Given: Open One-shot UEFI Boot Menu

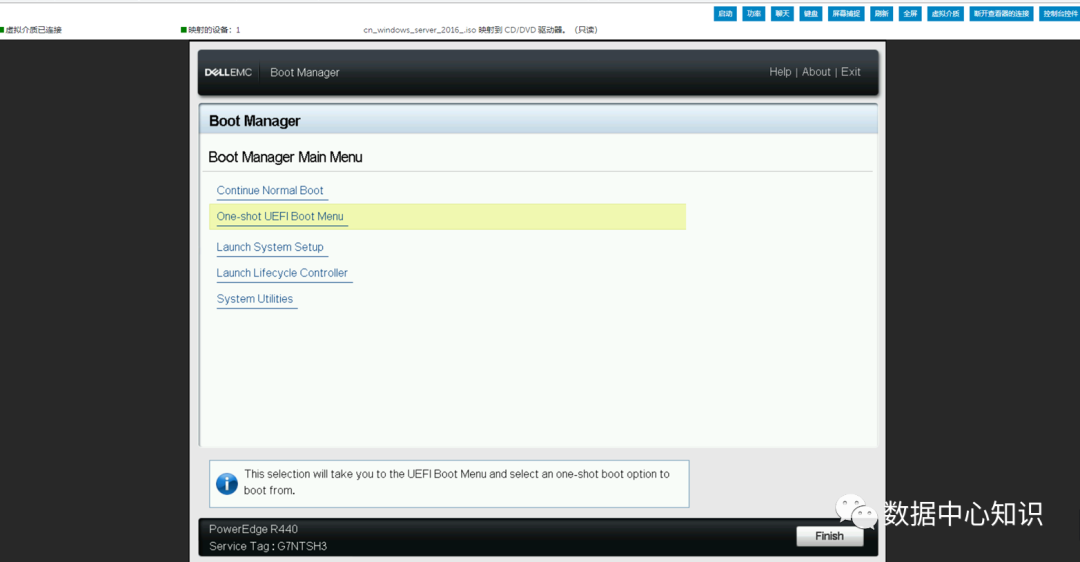Looking at the screenshot, I should pos(280,216).
